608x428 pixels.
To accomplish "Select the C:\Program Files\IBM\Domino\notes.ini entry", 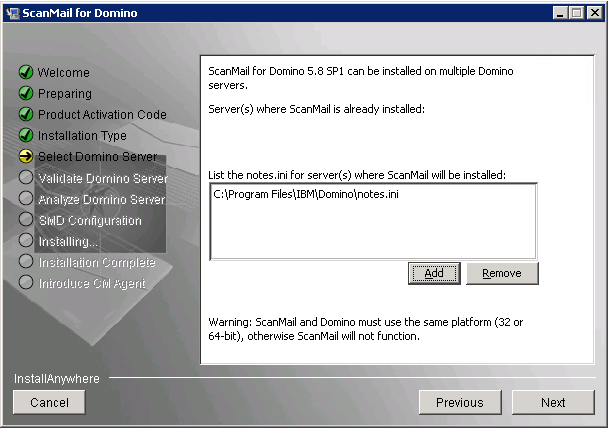I will 306,194.
